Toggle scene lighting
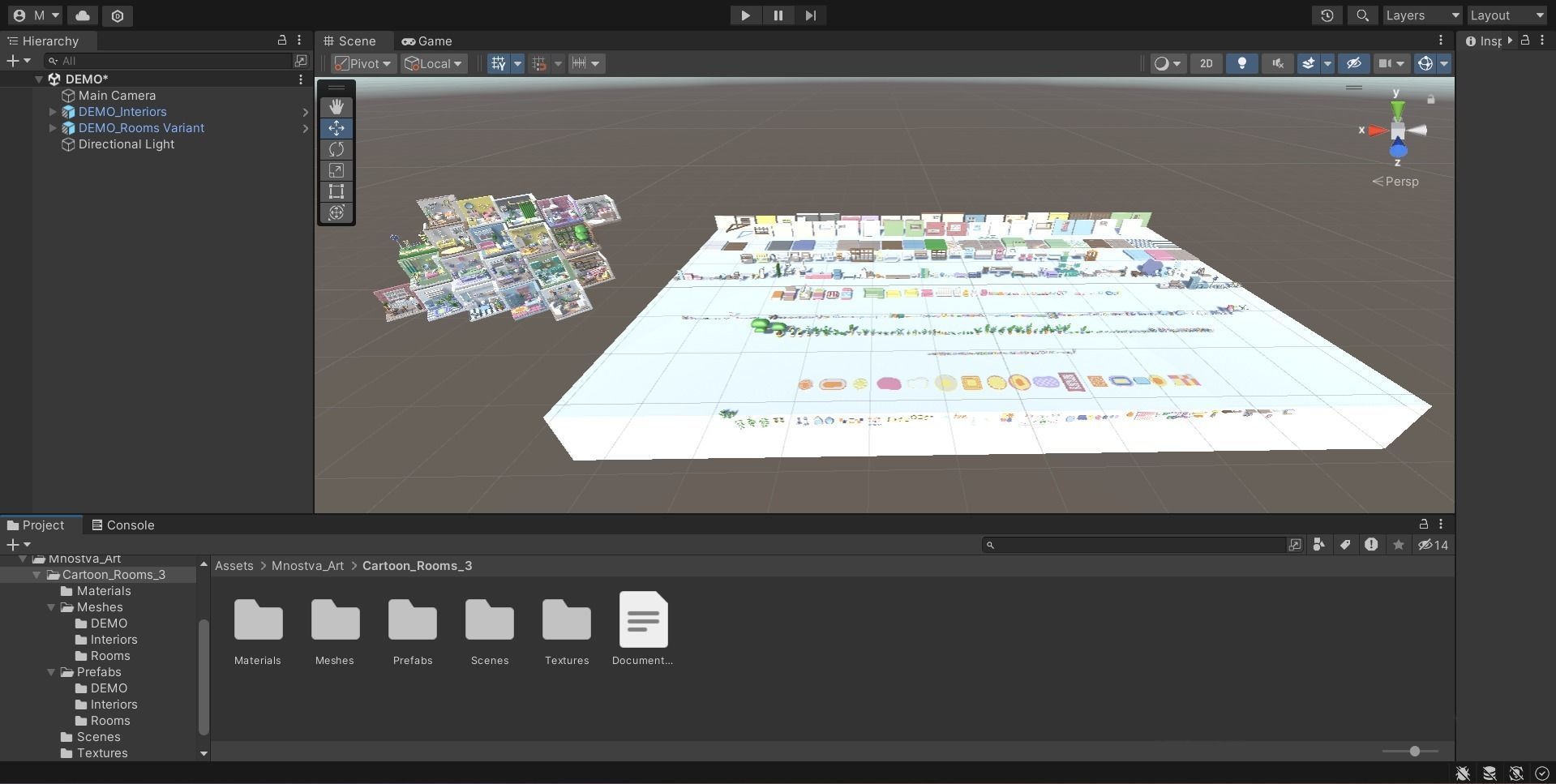 [x=1242, y=63]
